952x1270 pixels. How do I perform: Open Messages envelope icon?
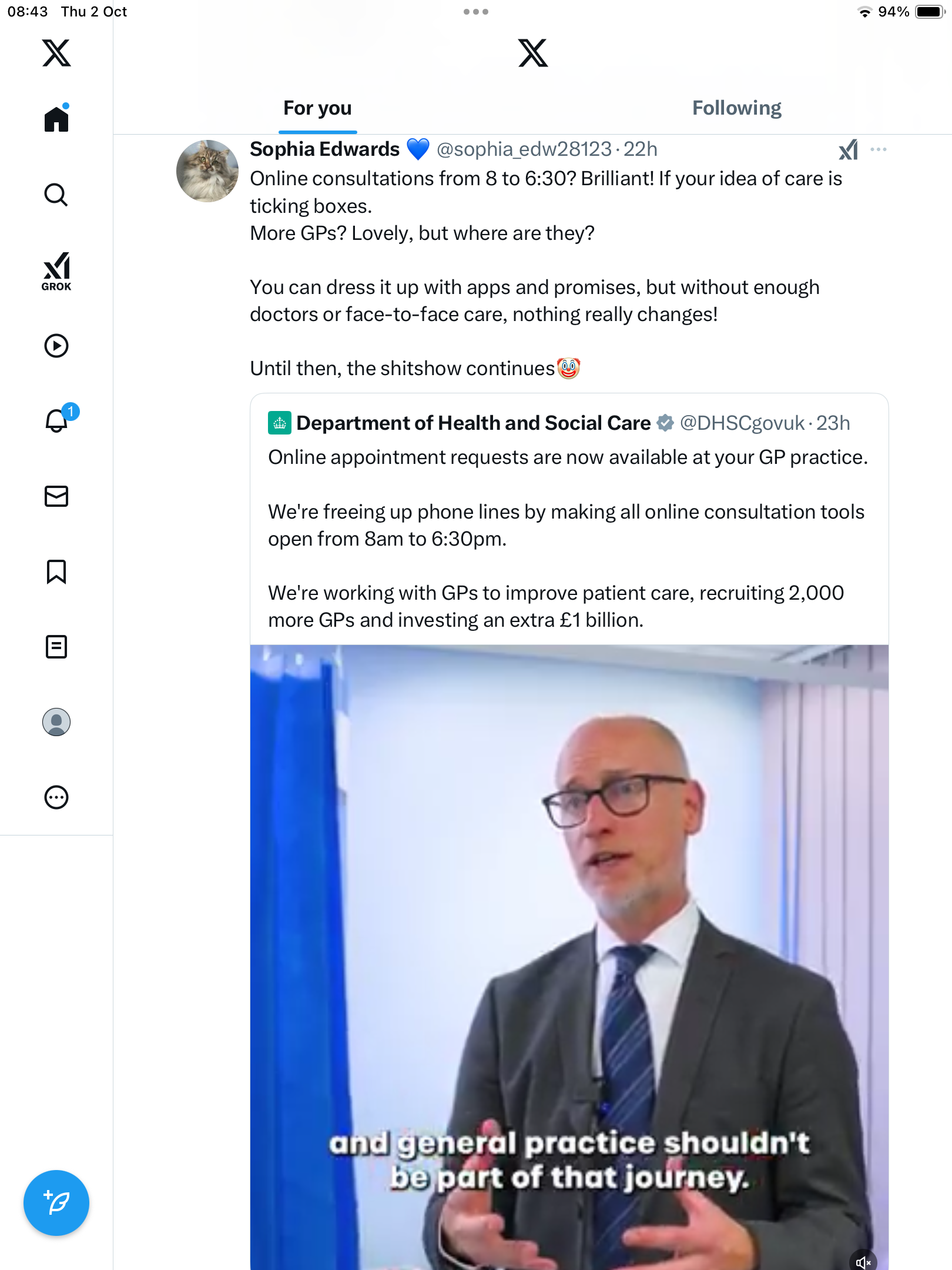click(56, 496)
